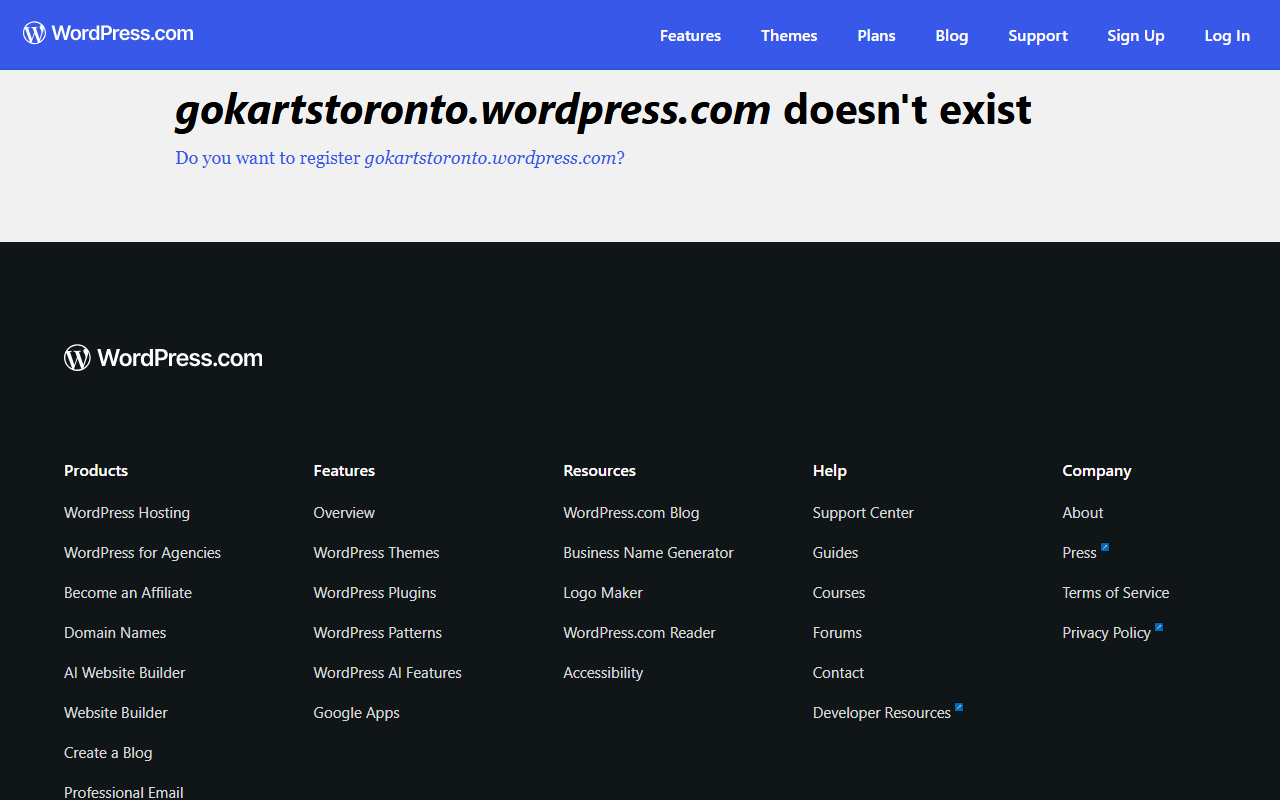The height and width of the screenshot is (800, 1280).
Task: Click Log In in the header
Action: (1227, 35)
